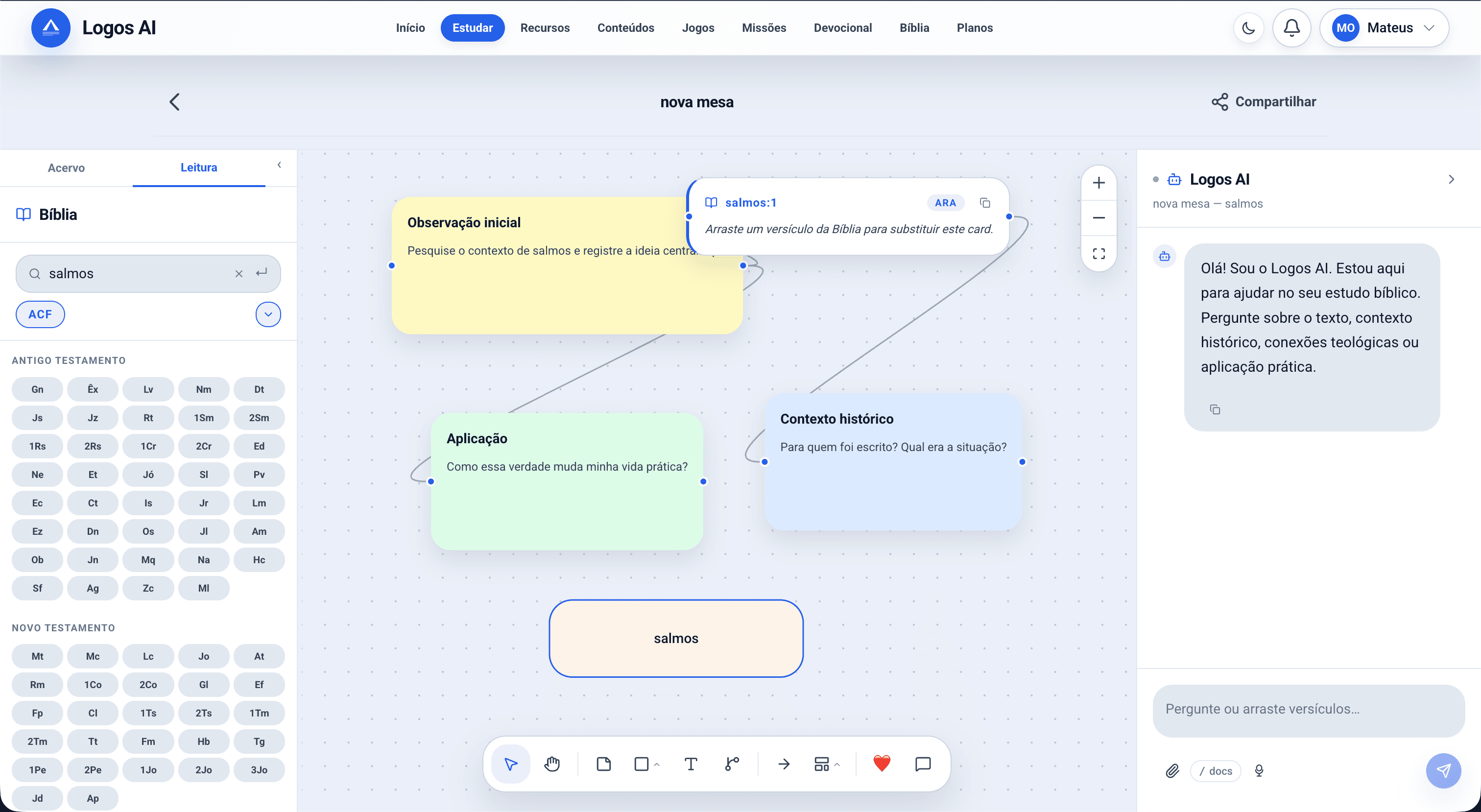
Task: Click the / docs chip
Action: pyautogui.click(x=1216, y=771)
